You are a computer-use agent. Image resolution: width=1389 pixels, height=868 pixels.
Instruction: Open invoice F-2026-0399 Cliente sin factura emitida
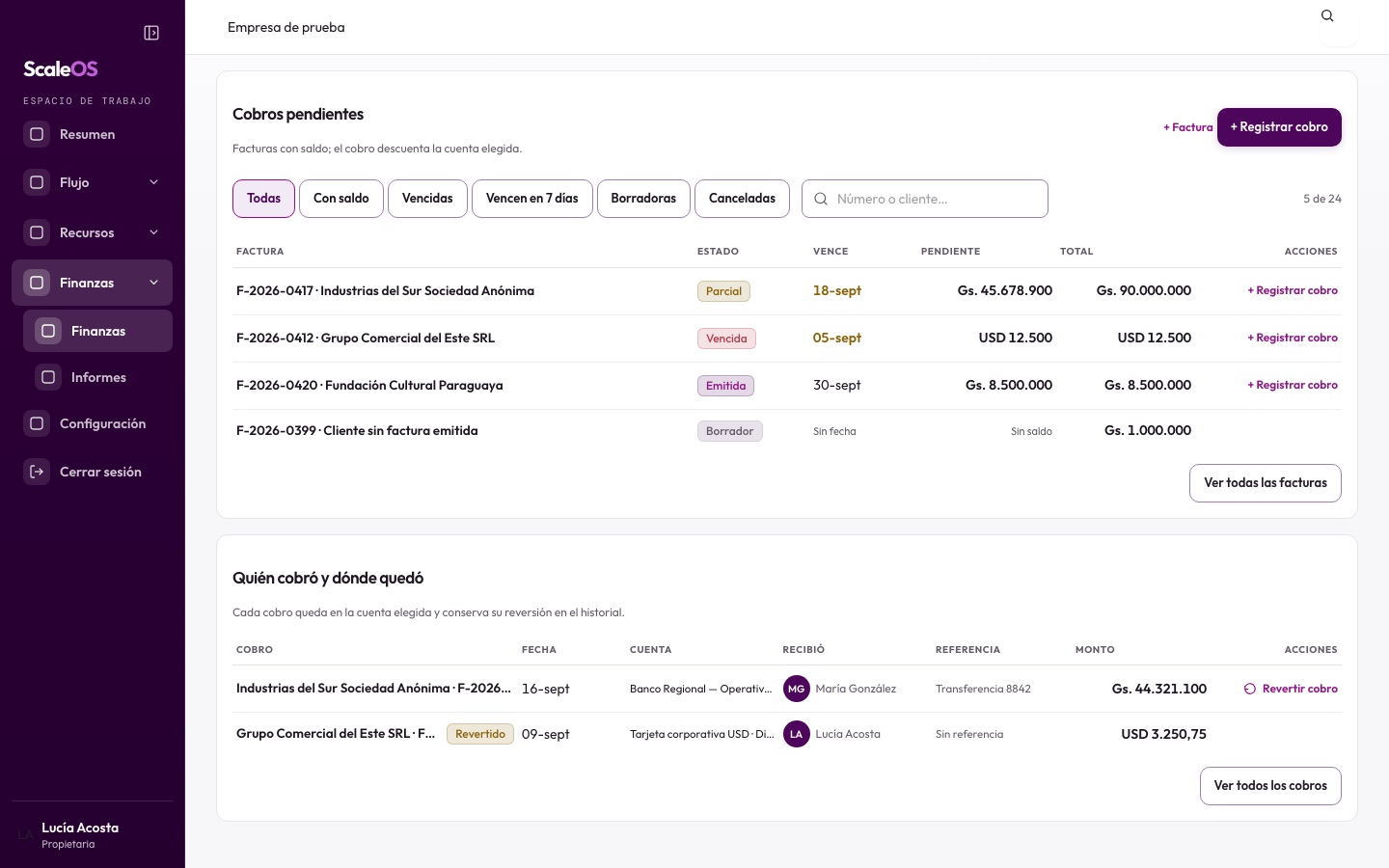[x=357, y=431]
